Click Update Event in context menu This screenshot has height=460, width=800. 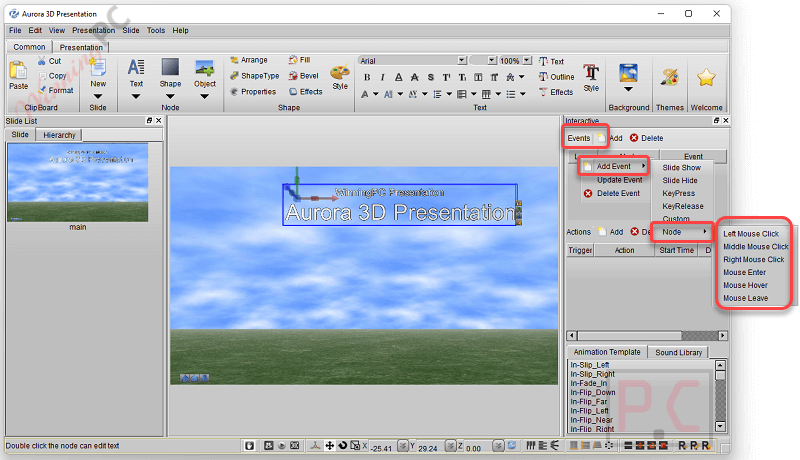pos(619,181)
